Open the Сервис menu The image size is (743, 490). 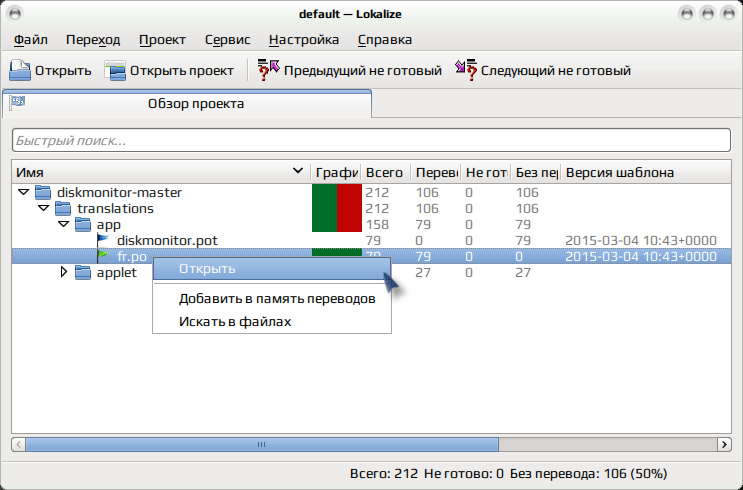pos(227,40)
